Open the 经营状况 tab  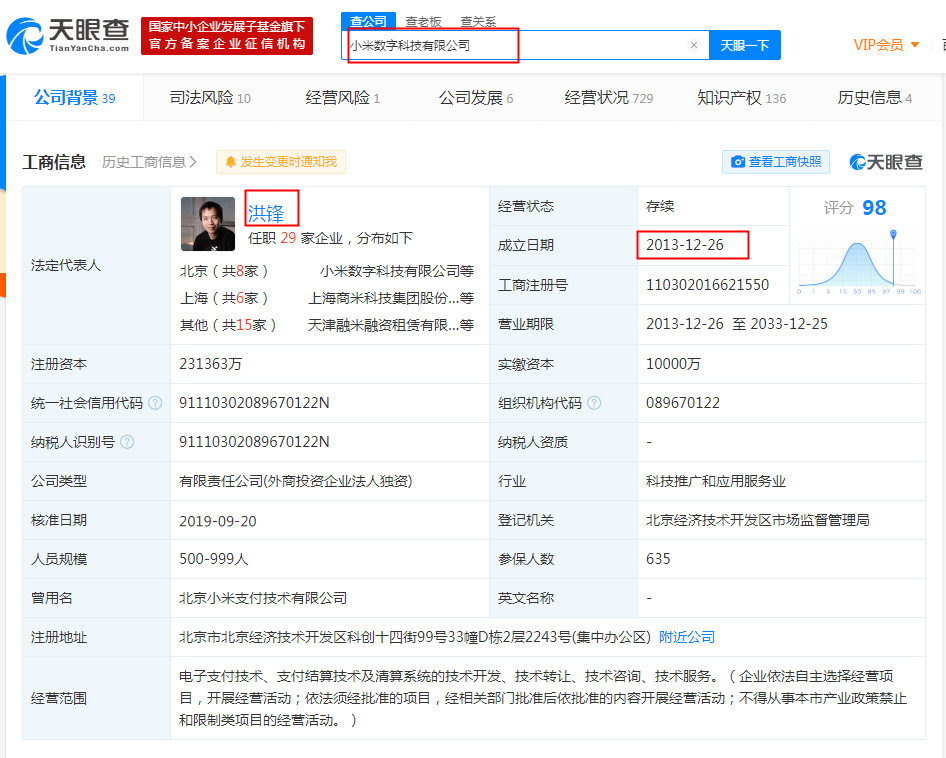tap(608, 97)
